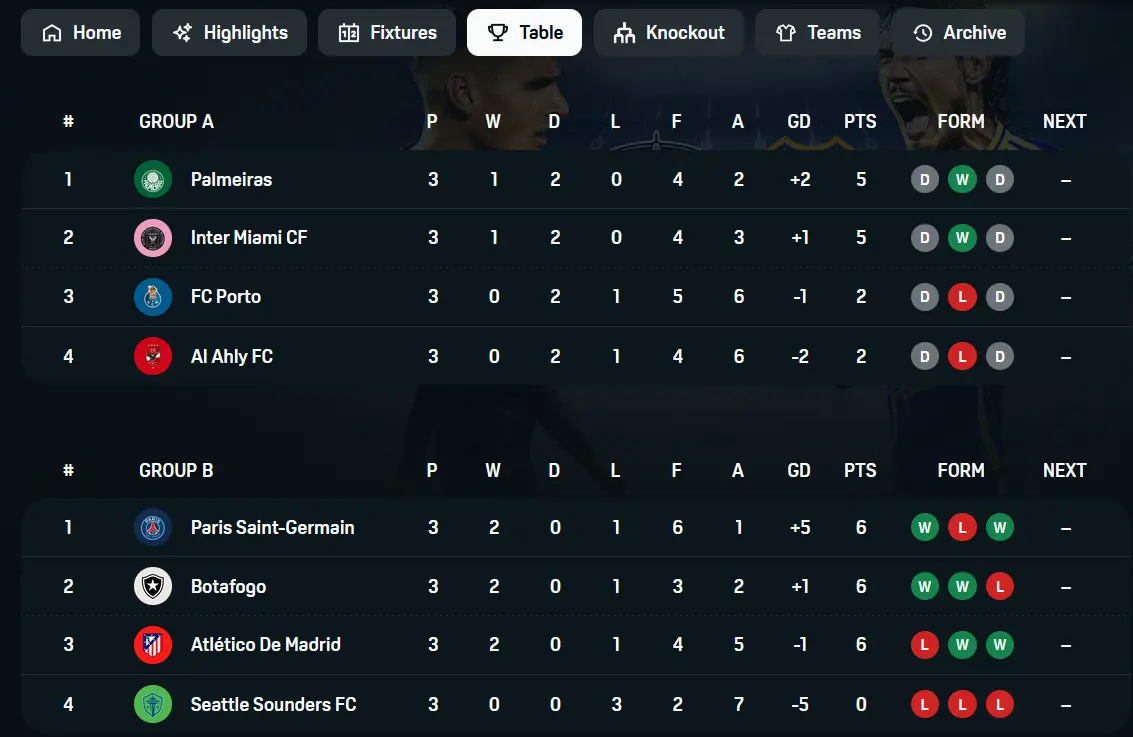Open the Archive tab
1133x737 pixels.
point(958,33)
